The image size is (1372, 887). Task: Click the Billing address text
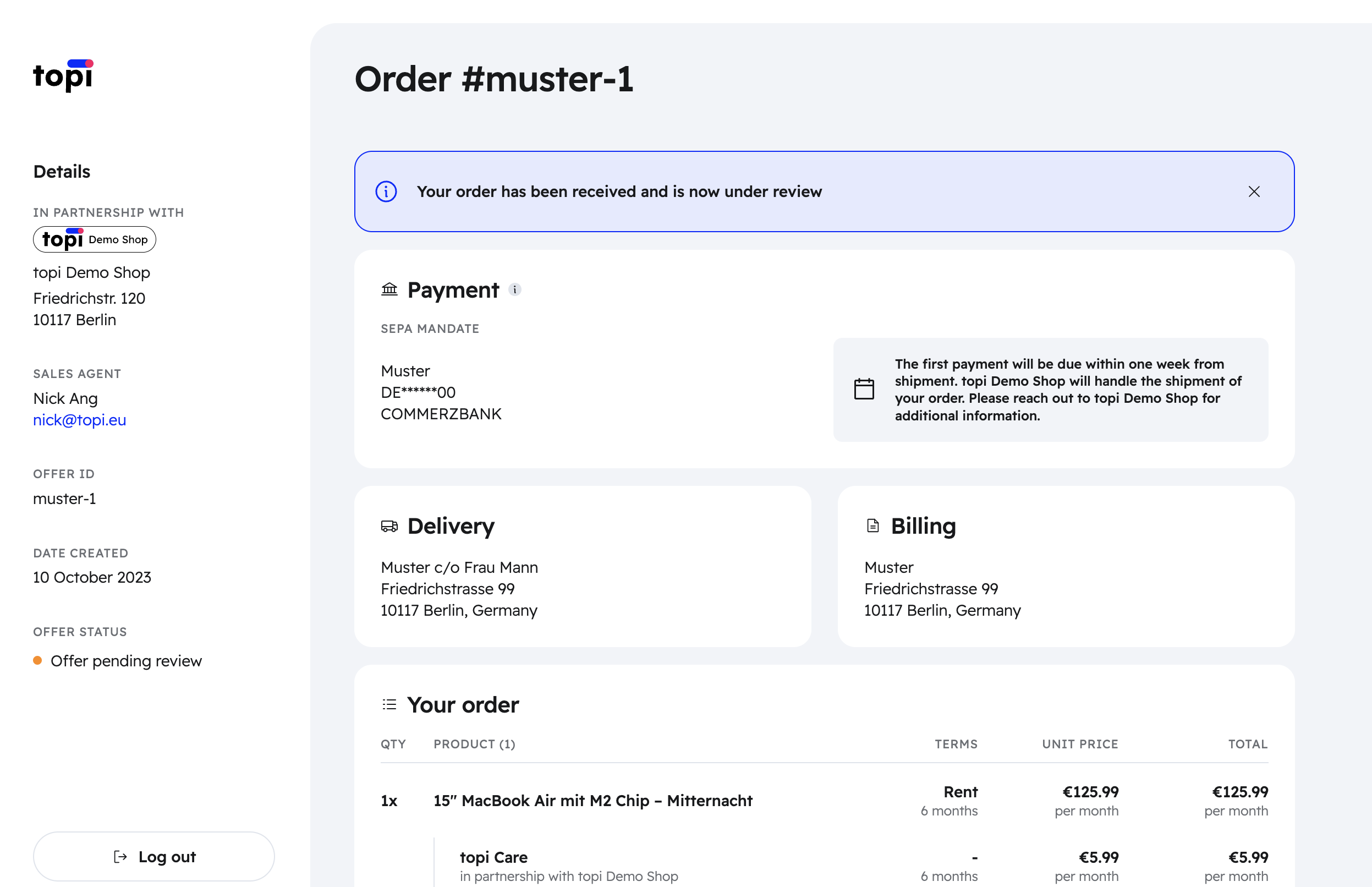942,589
